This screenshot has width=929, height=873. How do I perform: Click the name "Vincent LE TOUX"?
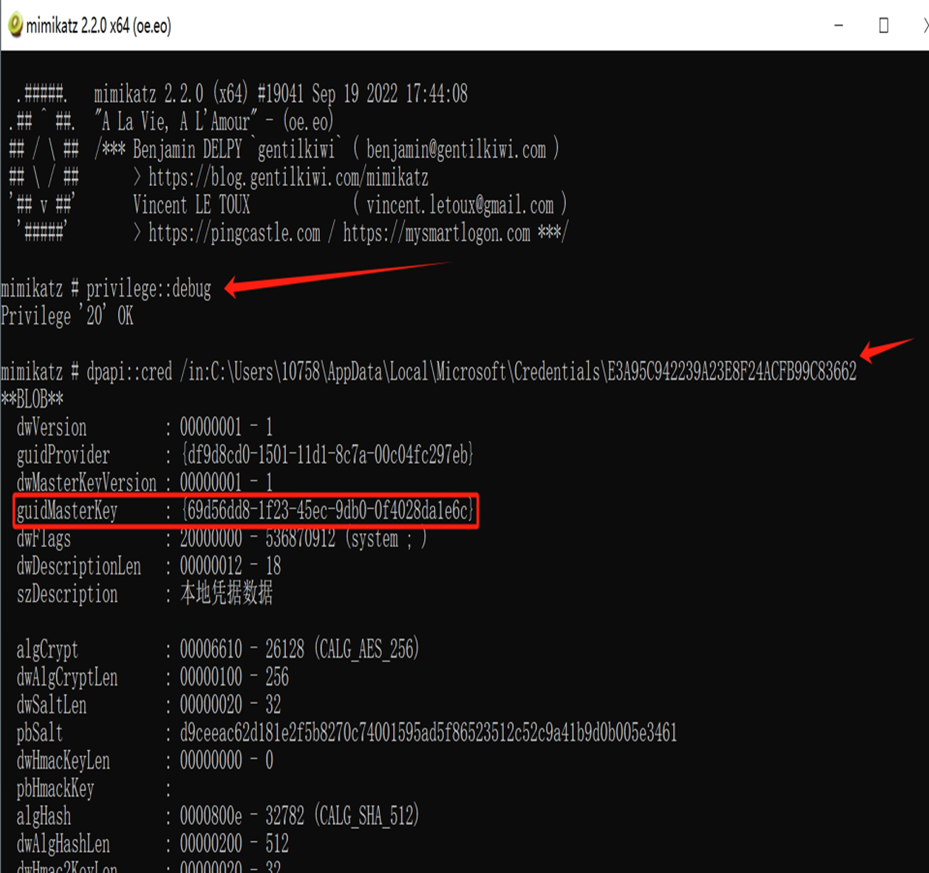[x=191, y=205]
